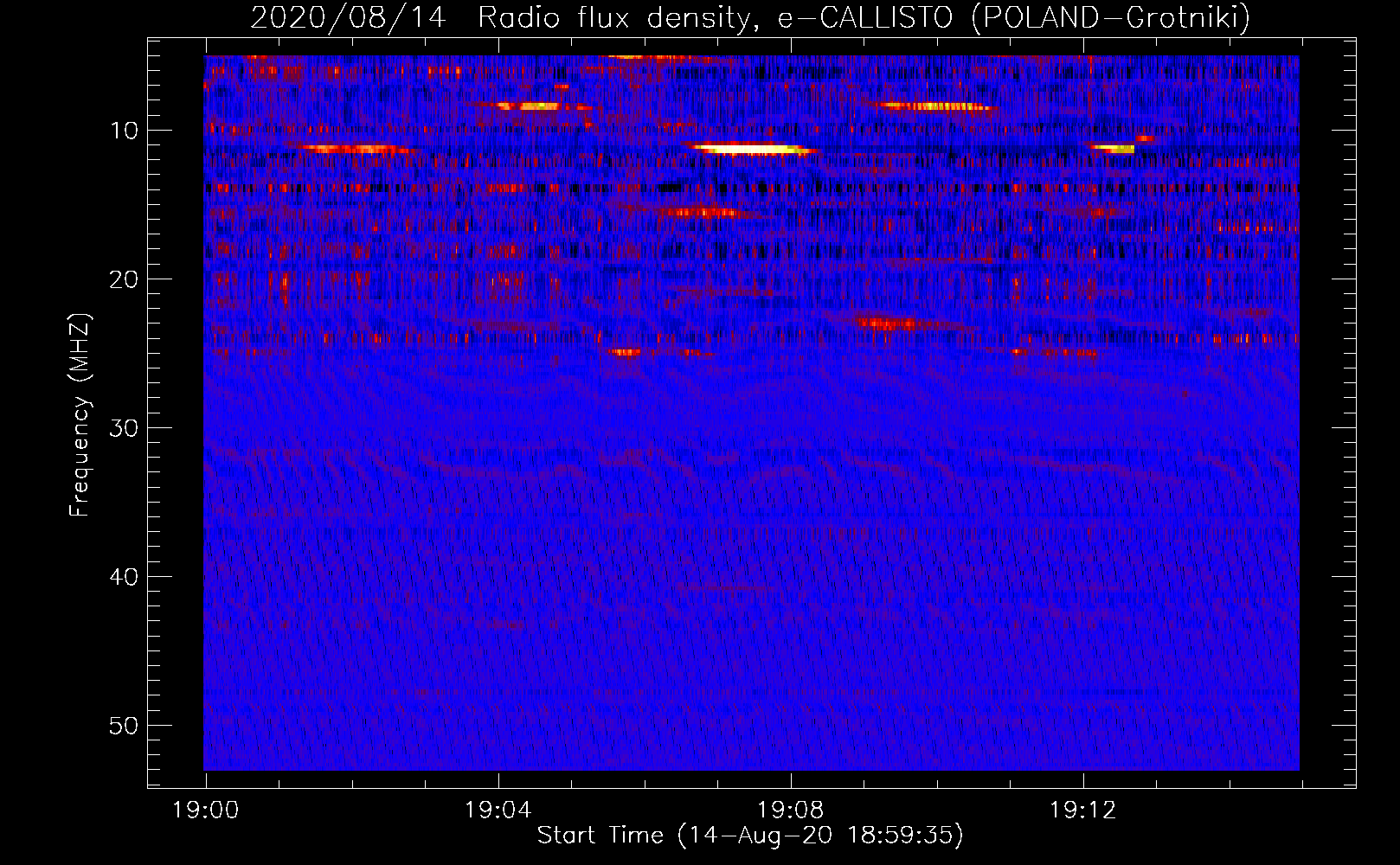Image resolution: width=1400 pixels, height=865 pixels.
Task: Click the 50 MHz frequency tick label
Action: [125, 726]
